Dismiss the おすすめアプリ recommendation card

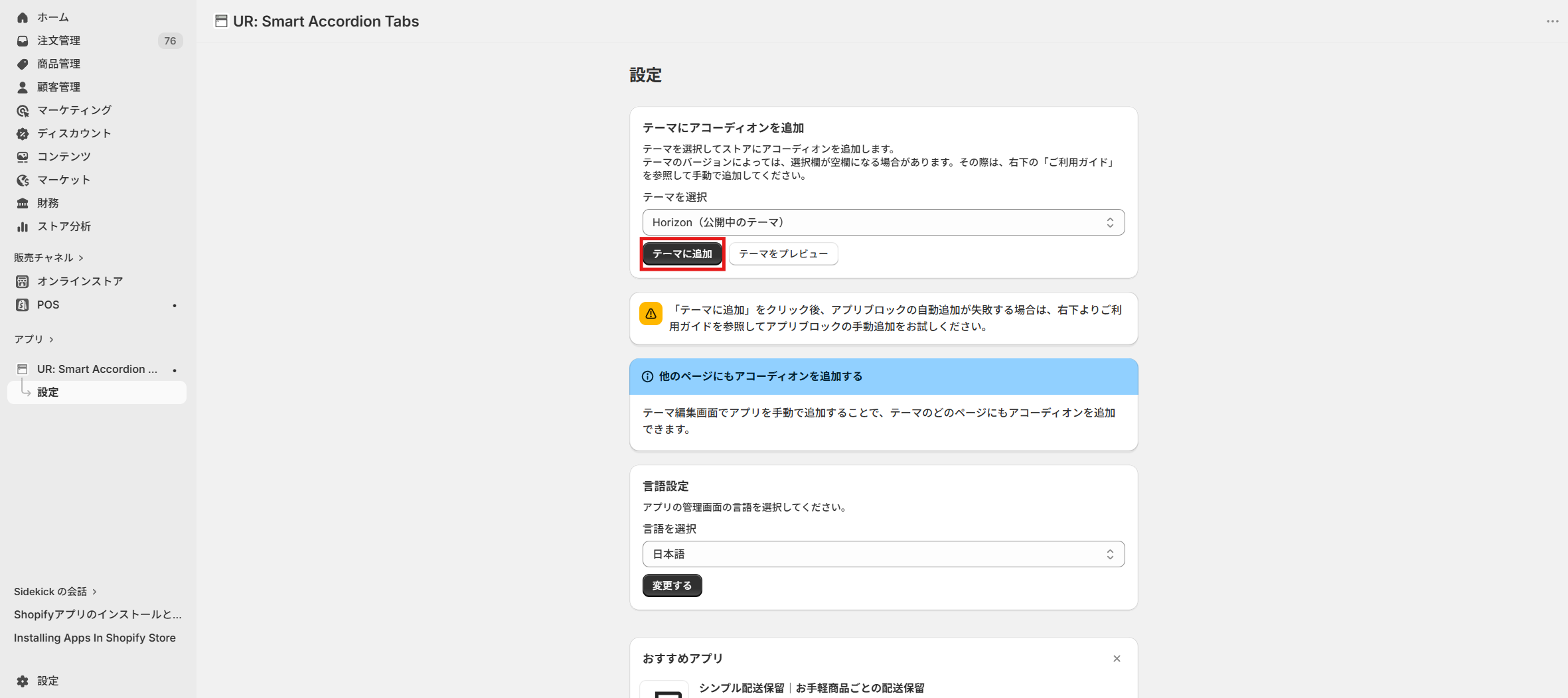[x=1117, y=658]
